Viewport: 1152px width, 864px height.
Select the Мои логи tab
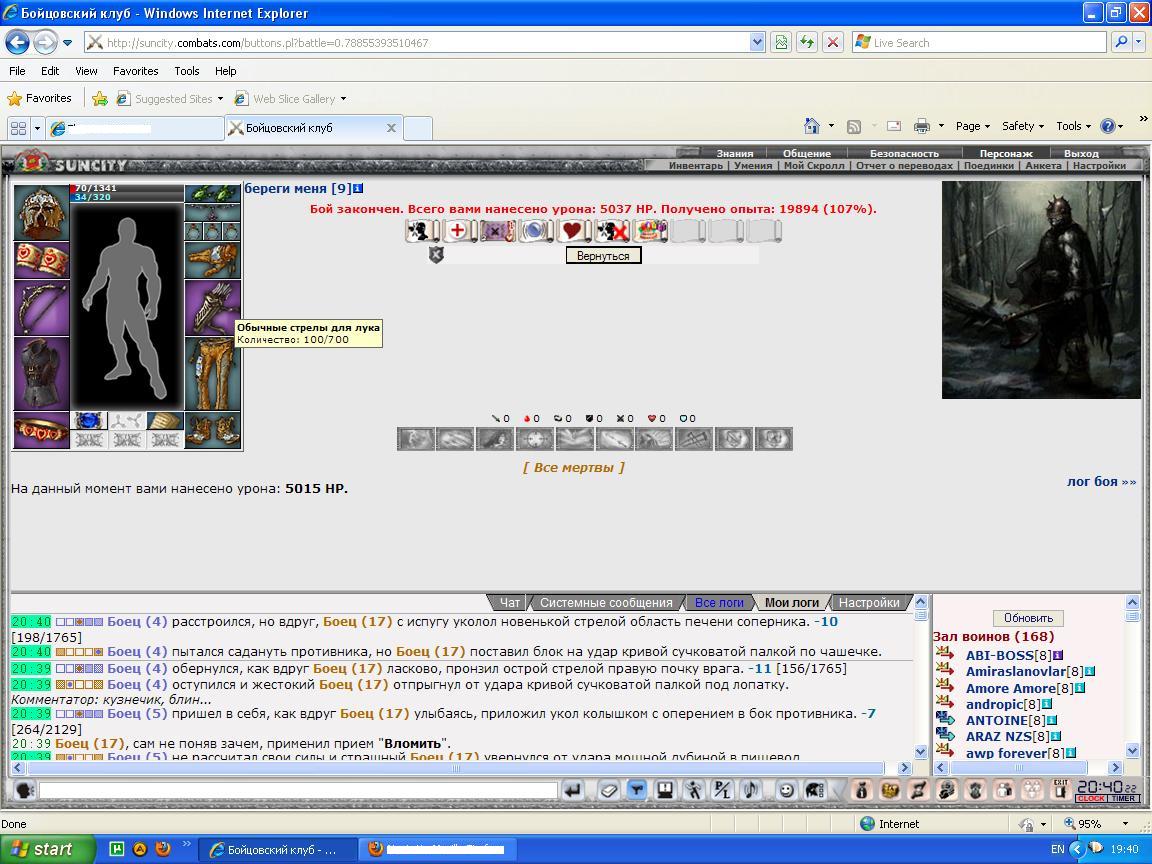click(792, 602)
